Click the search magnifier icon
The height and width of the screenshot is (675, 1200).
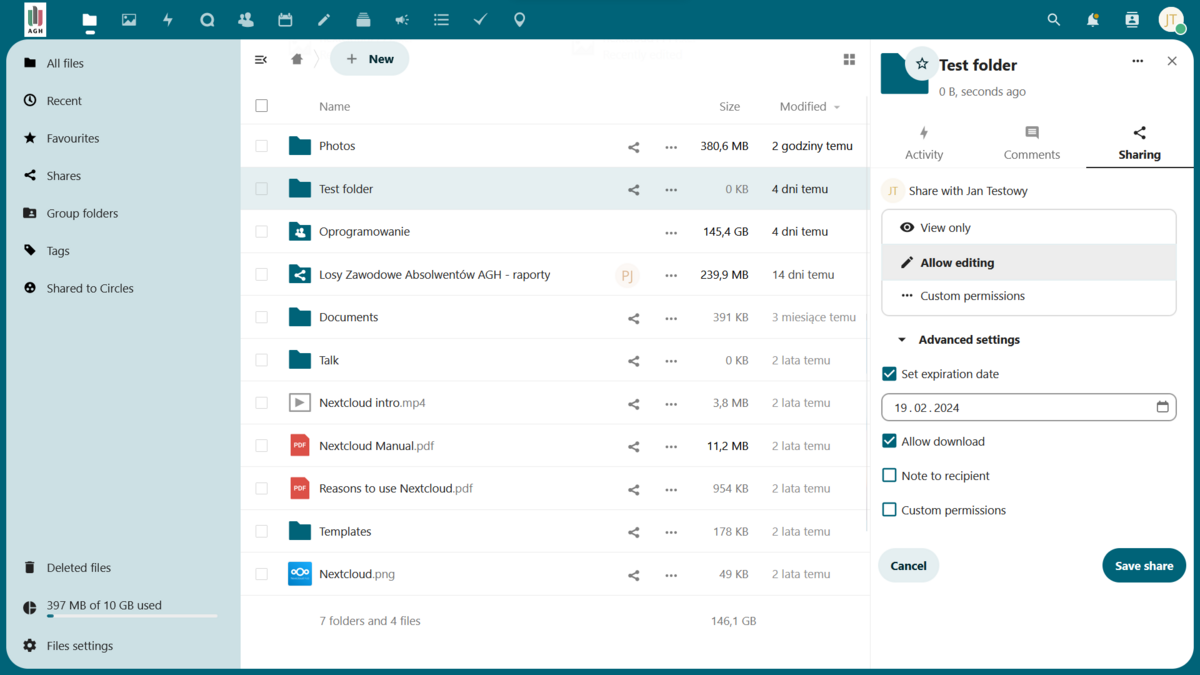1053,20
